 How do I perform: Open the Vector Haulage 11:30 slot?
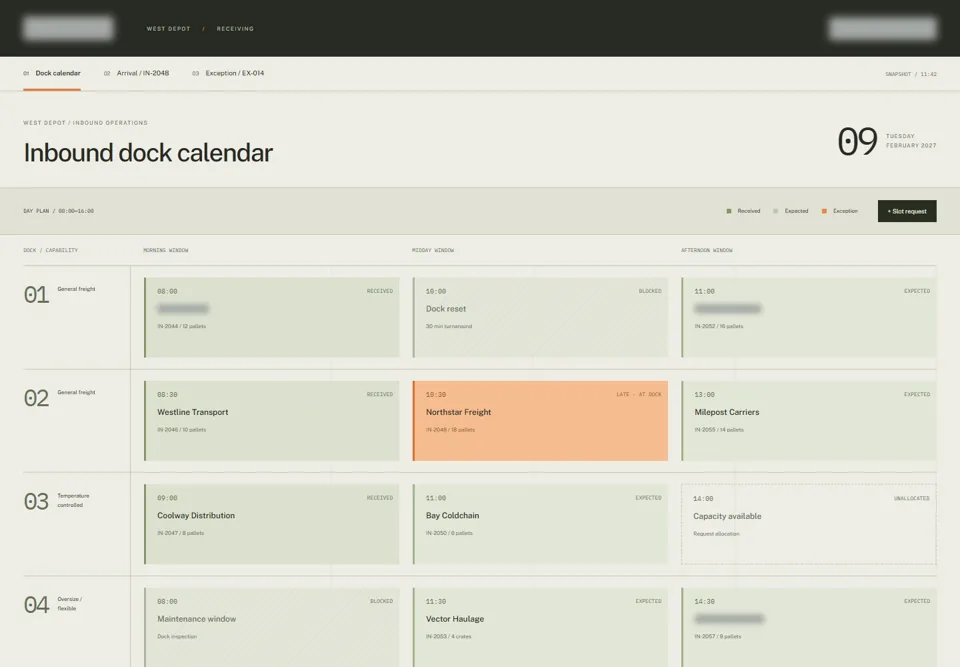tap(540, 627)
